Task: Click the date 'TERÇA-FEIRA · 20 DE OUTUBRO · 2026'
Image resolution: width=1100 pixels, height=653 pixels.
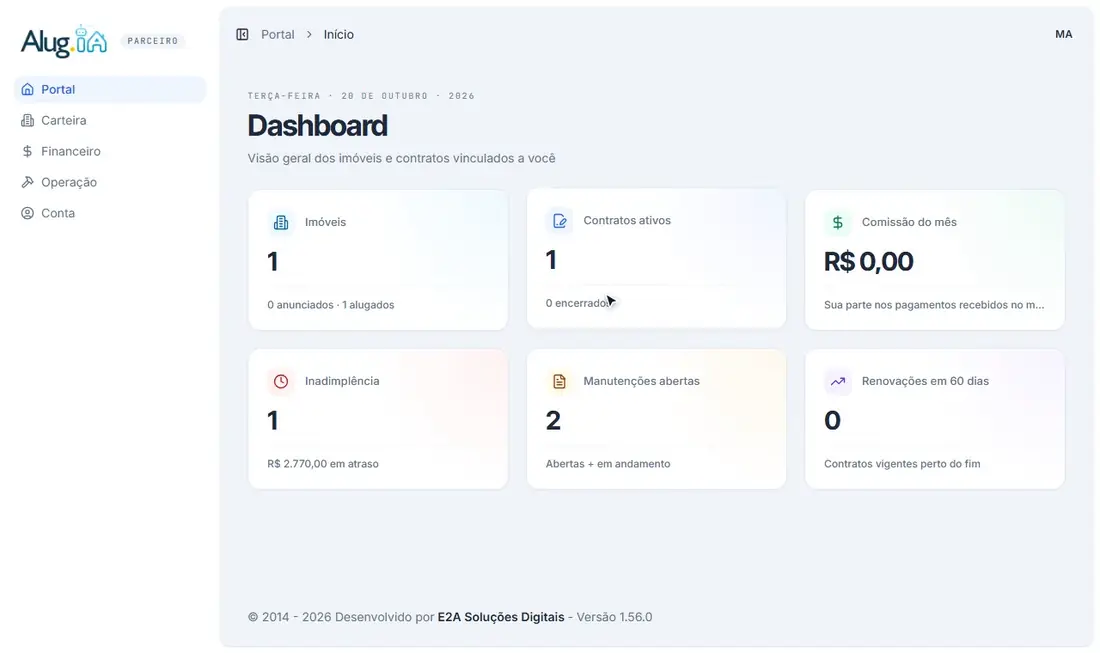Action: 361,96
